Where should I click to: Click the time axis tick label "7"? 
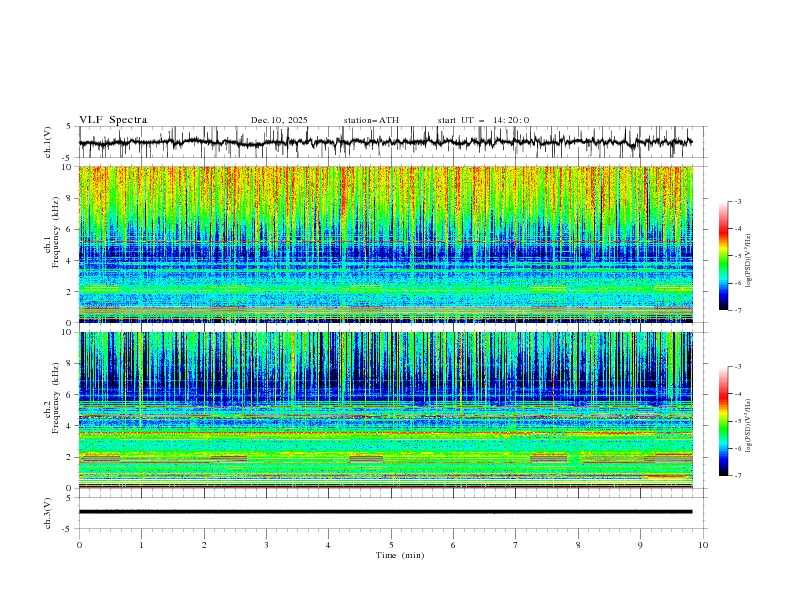(x=515, y=545)
